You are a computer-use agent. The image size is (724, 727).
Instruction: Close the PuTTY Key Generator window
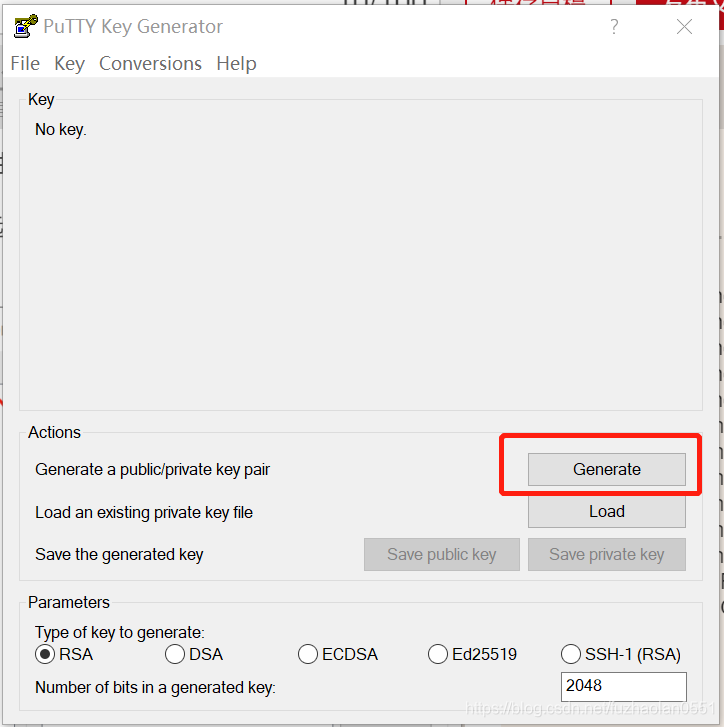684,26
